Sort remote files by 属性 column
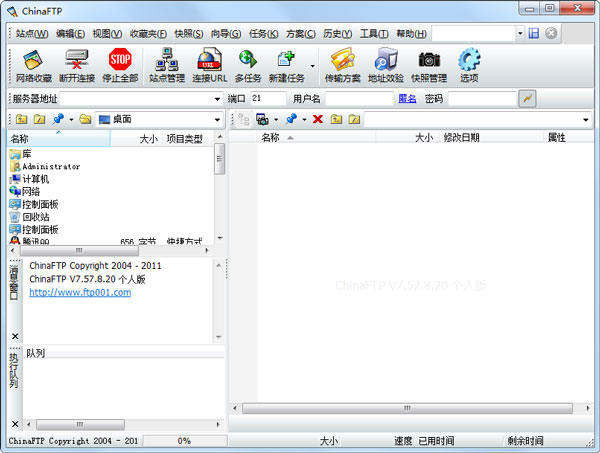The image size is (600, 453). click(568, 137)
